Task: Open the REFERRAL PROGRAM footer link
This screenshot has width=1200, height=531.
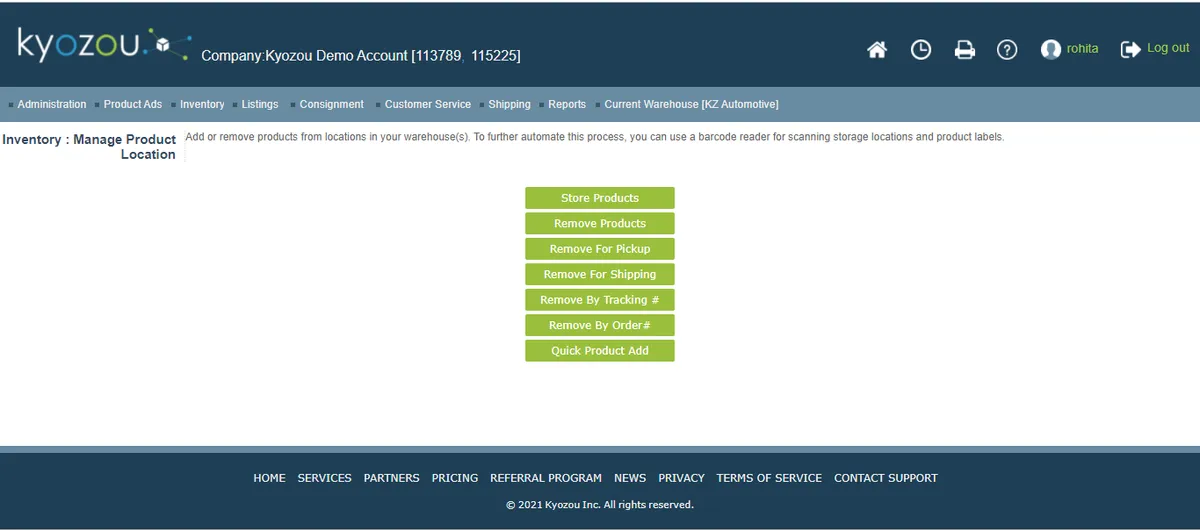Action: click(546, 478)
